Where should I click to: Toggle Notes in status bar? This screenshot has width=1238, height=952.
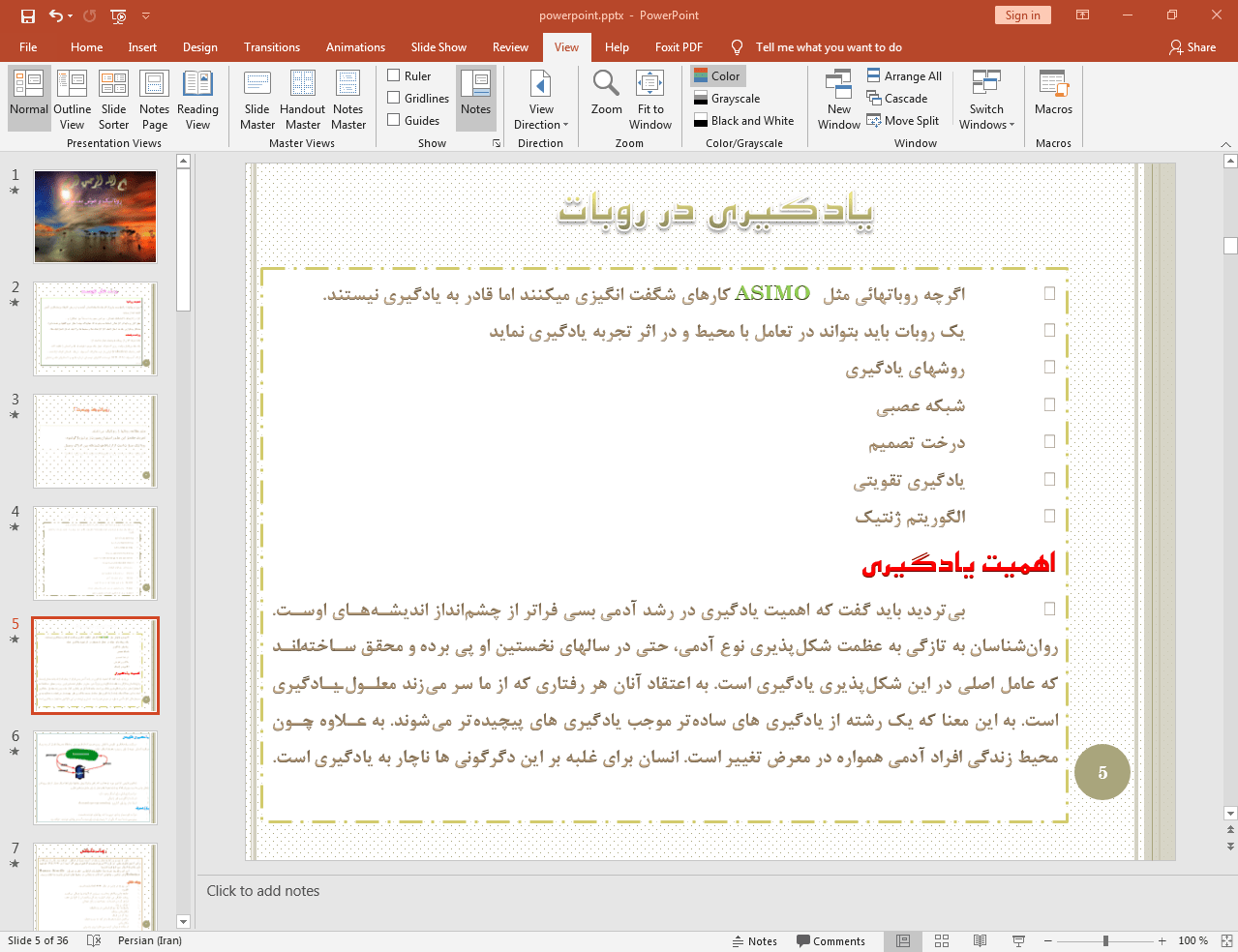pos(755,940)
